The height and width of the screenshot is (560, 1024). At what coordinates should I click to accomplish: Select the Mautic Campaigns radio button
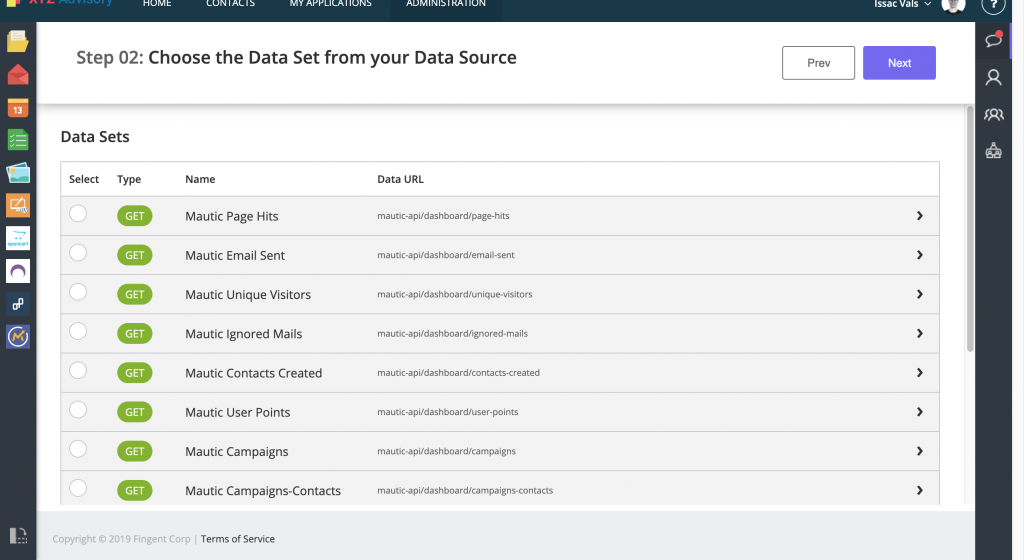click(78, 448)
